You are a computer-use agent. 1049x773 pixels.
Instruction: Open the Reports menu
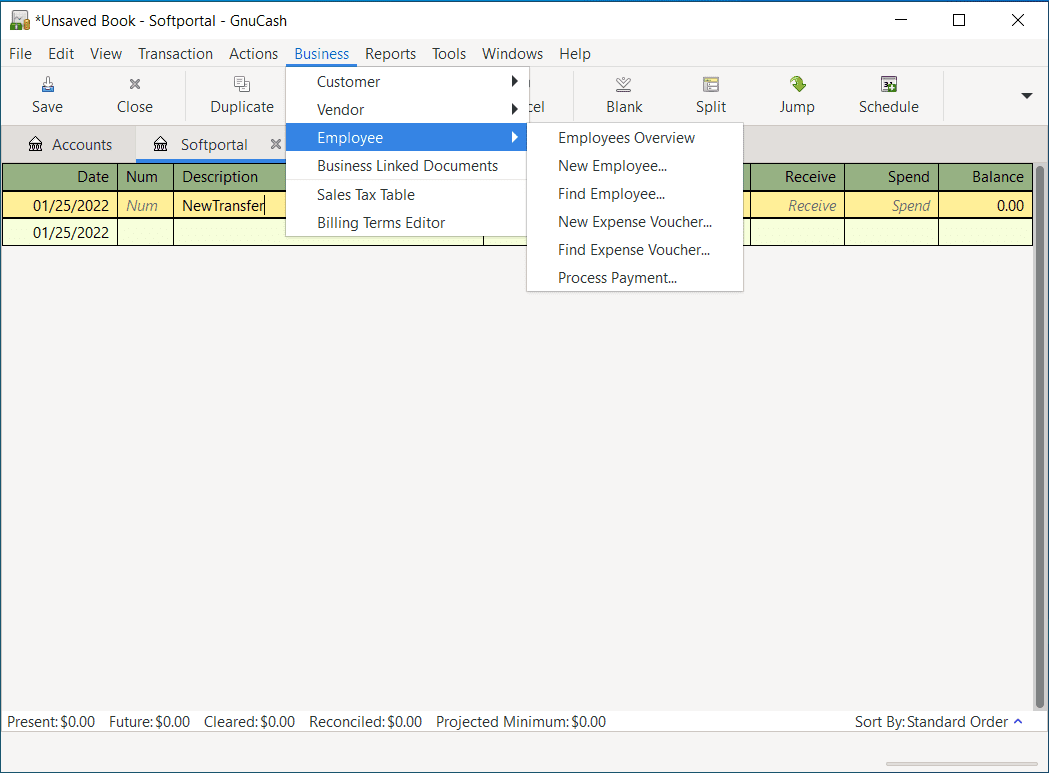390,54
